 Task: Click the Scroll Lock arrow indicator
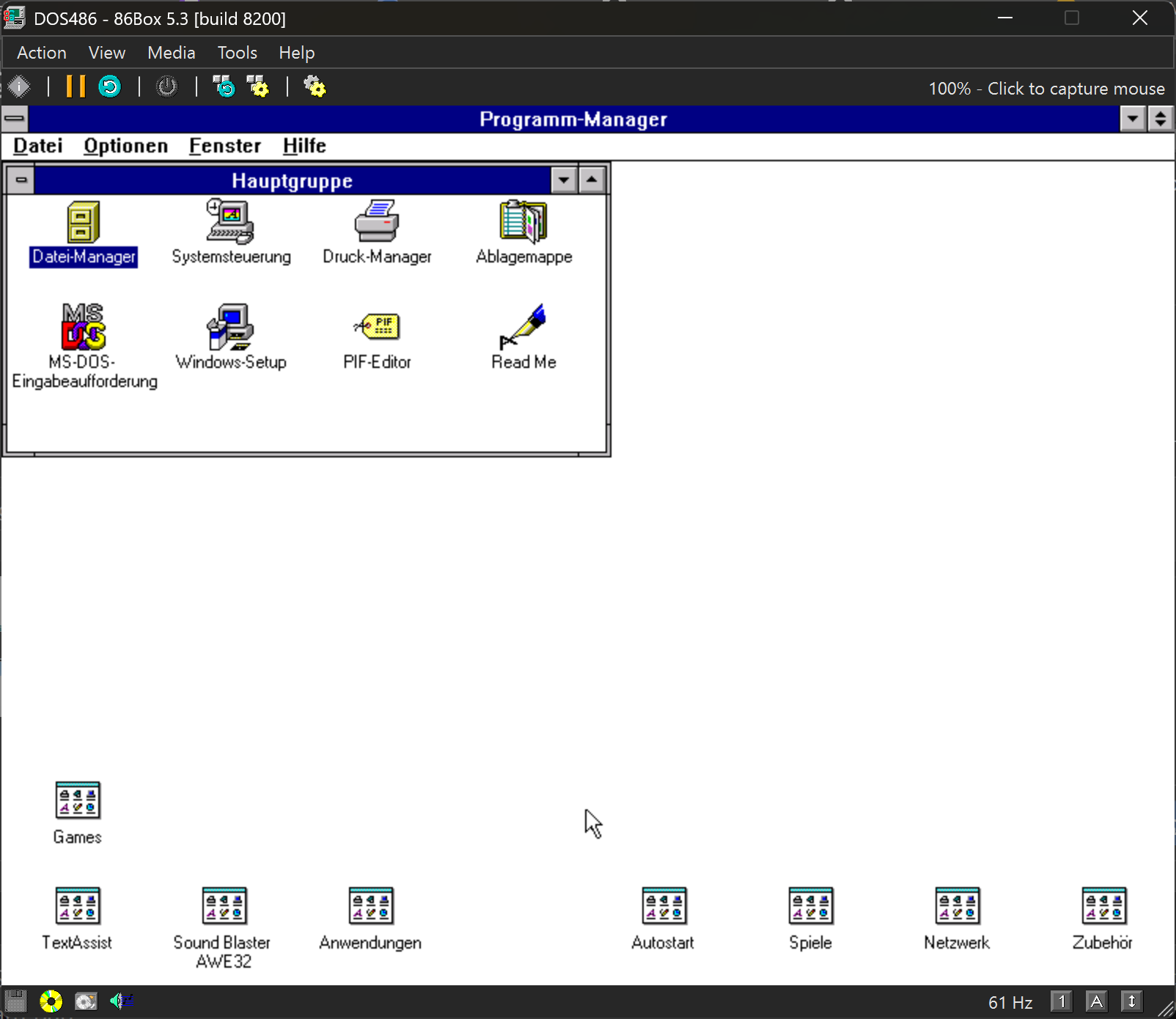click(x=1131, y=1001)
